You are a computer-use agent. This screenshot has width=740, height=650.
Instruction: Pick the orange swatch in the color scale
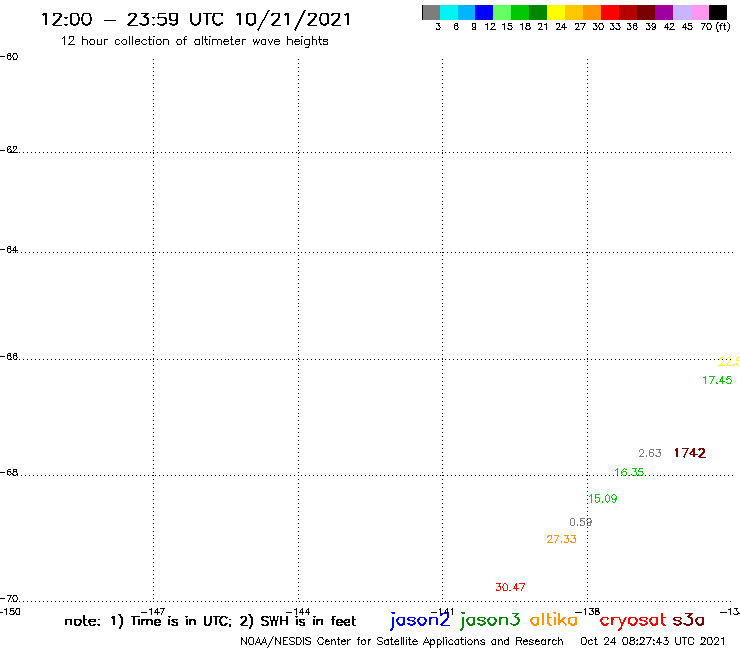[x=592, y=12]
